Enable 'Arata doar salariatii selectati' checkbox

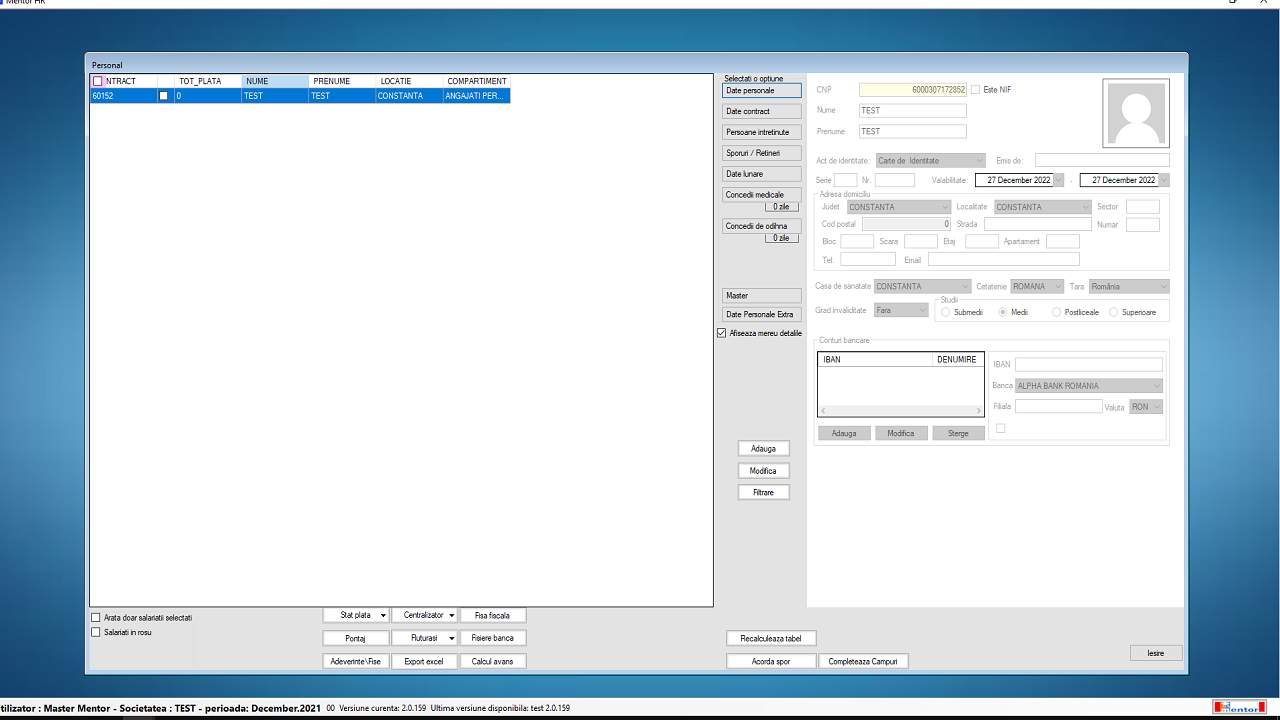pos(96,618)
